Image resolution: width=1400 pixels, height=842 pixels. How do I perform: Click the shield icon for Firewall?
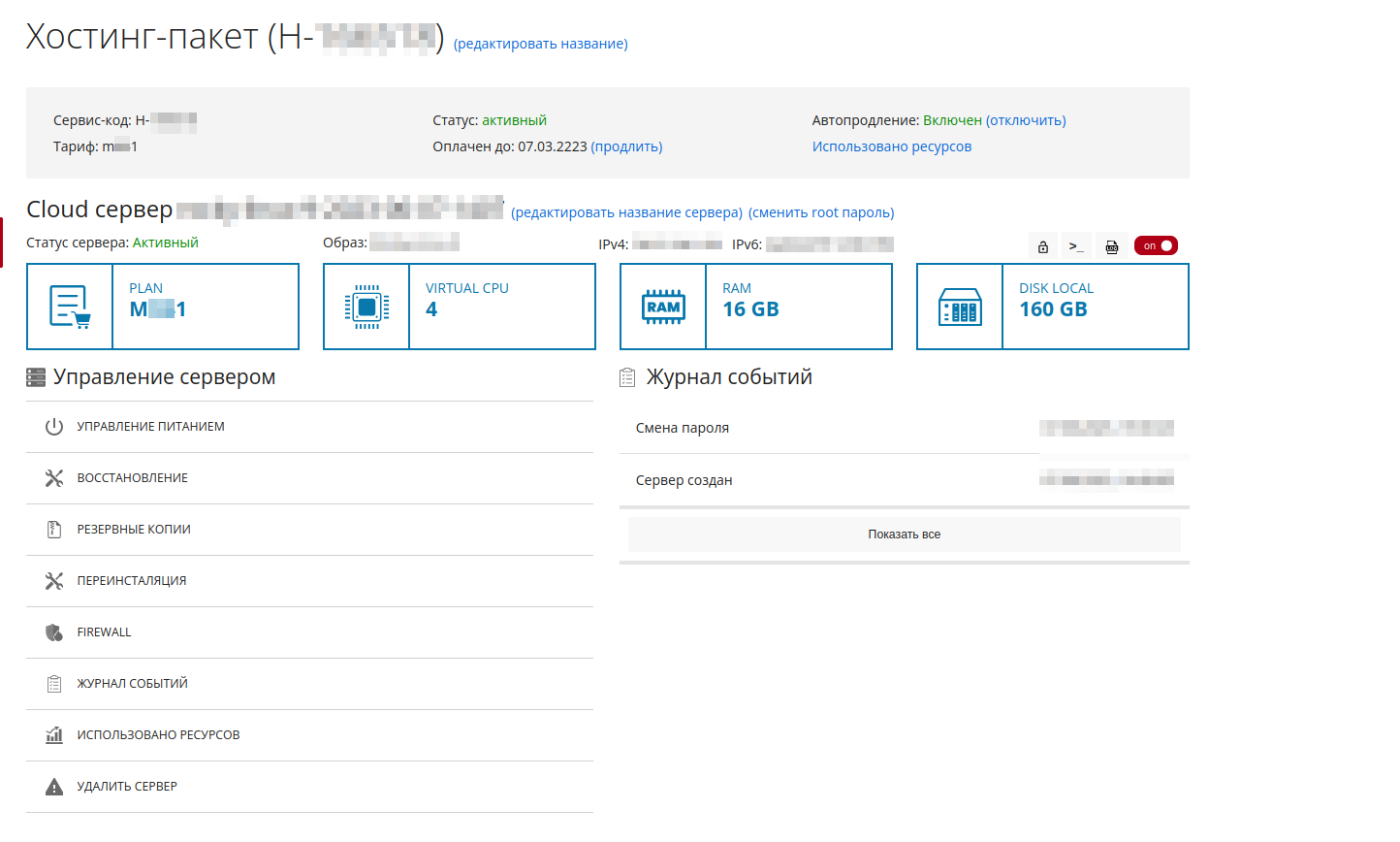point(54,632)
